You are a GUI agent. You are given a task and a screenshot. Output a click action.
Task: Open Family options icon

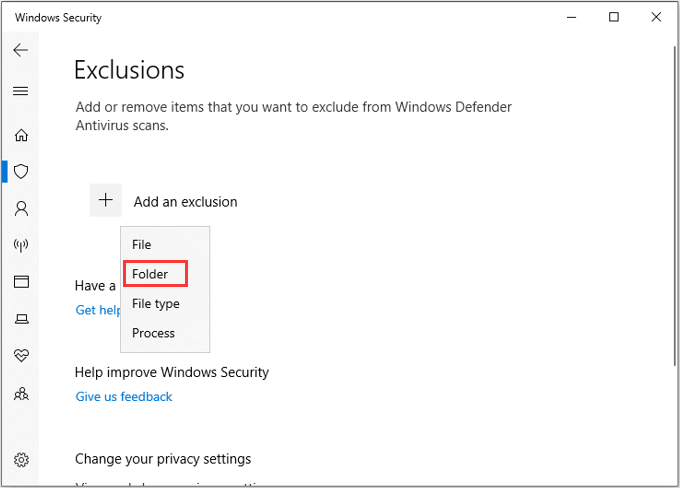[x=21, y=394]
